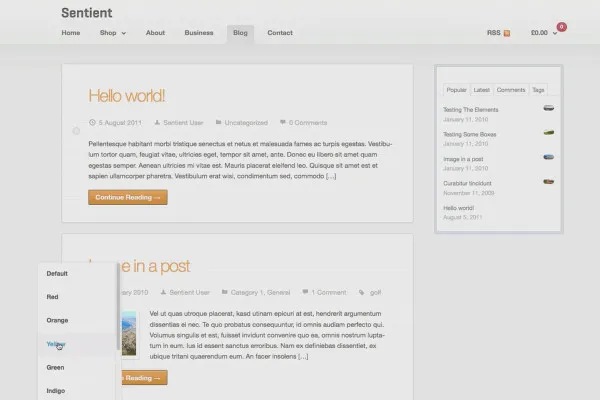Open the Curabitur tincidunt thumbnail
This screenshot has width=600, height=400.
(x=548, y=182)
